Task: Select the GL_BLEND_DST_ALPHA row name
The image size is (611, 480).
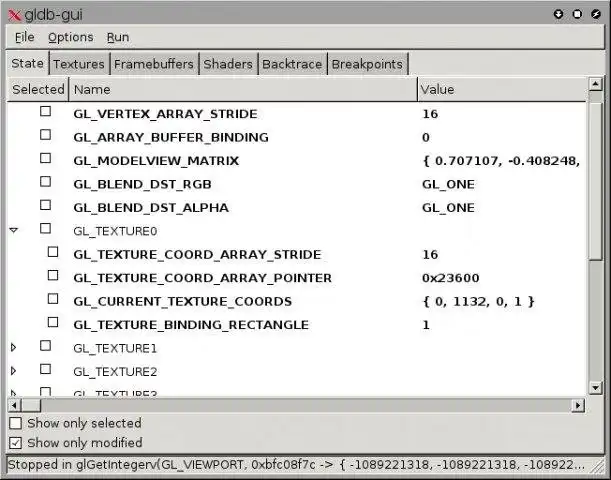Action: (151, 207)
